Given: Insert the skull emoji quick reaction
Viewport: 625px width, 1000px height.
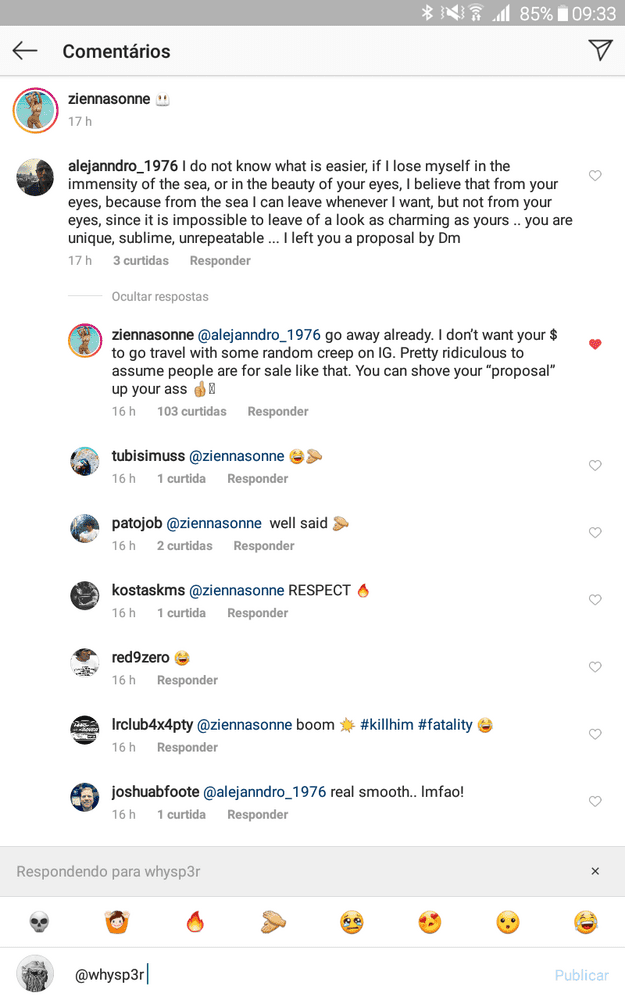Looking at the screenshot, I should 40,922.
